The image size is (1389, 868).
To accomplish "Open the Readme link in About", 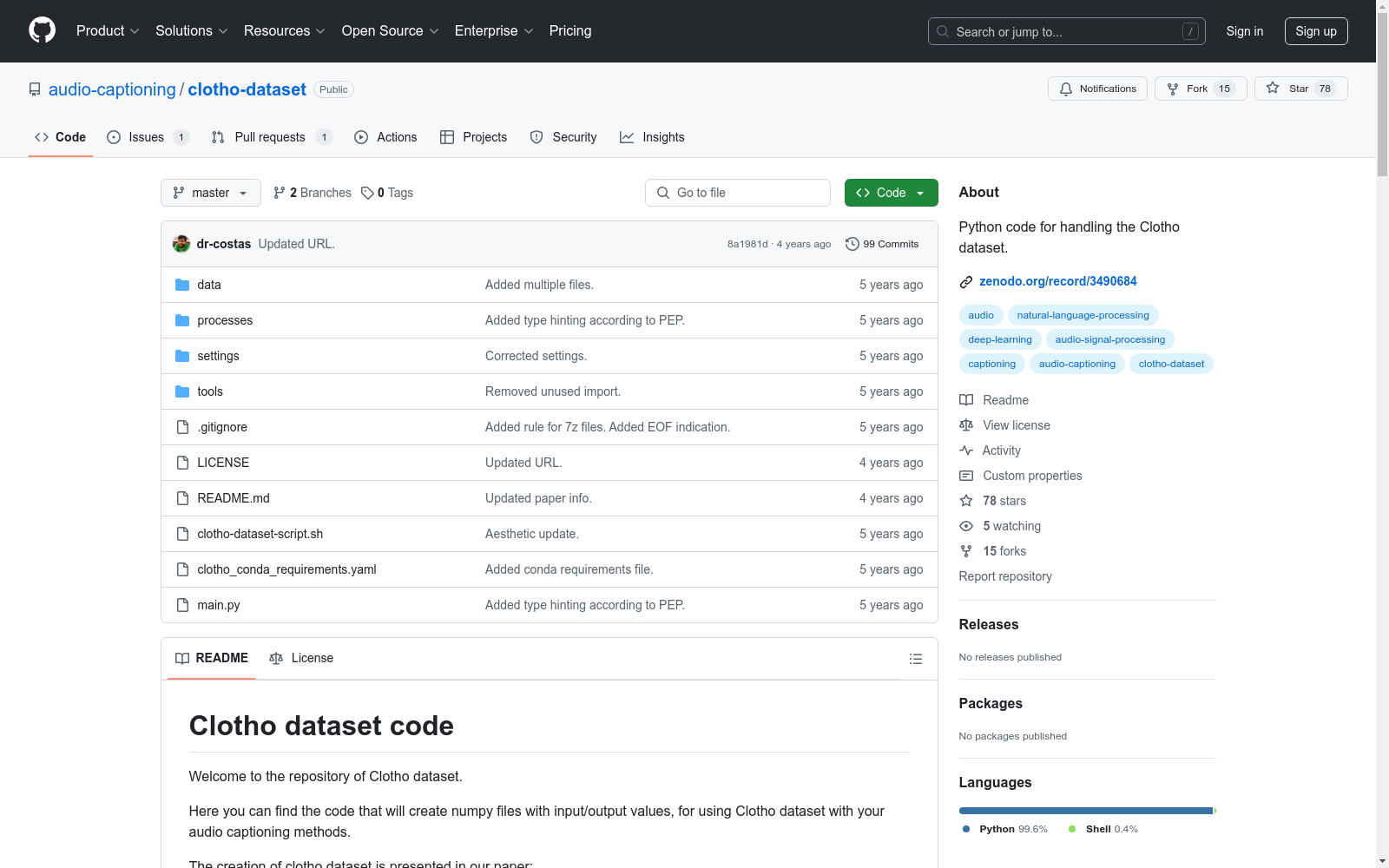I will (x=1005, y=400).
